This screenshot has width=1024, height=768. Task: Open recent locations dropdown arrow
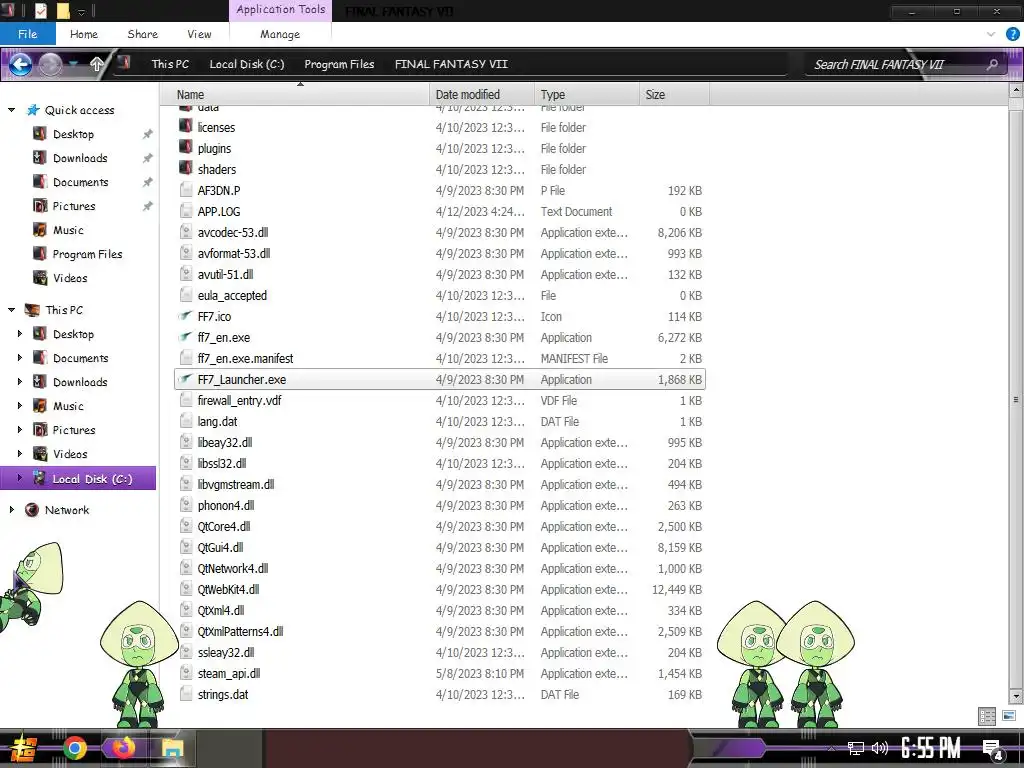[x=74, y=64]
